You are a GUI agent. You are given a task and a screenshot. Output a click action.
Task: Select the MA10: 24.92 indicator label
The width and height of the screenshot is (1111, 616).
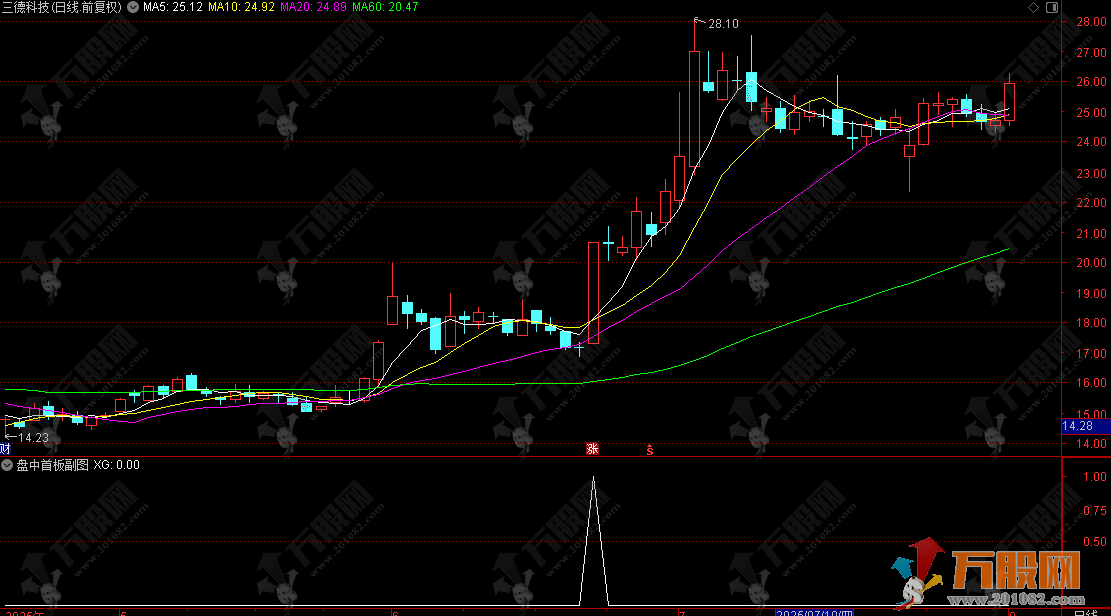tap(241, 7)
